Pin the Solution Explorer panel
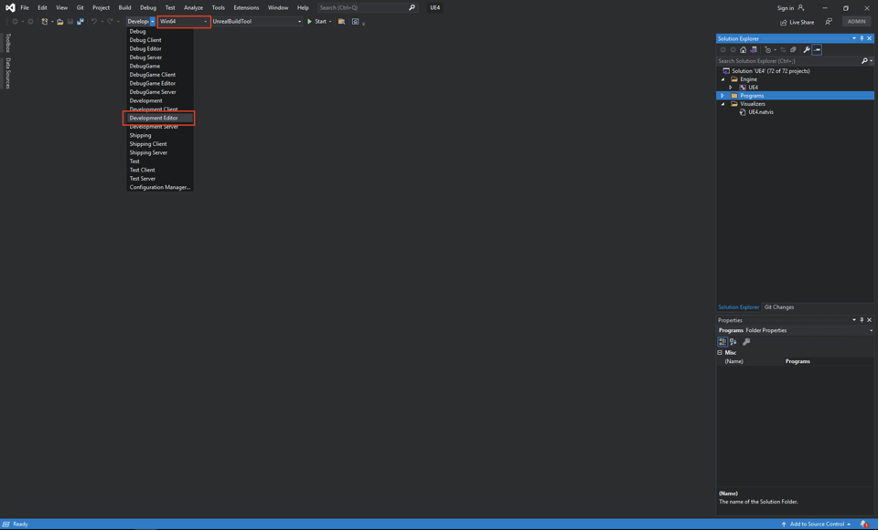Screen dimensions: 879x531 (x=862, y=39)
